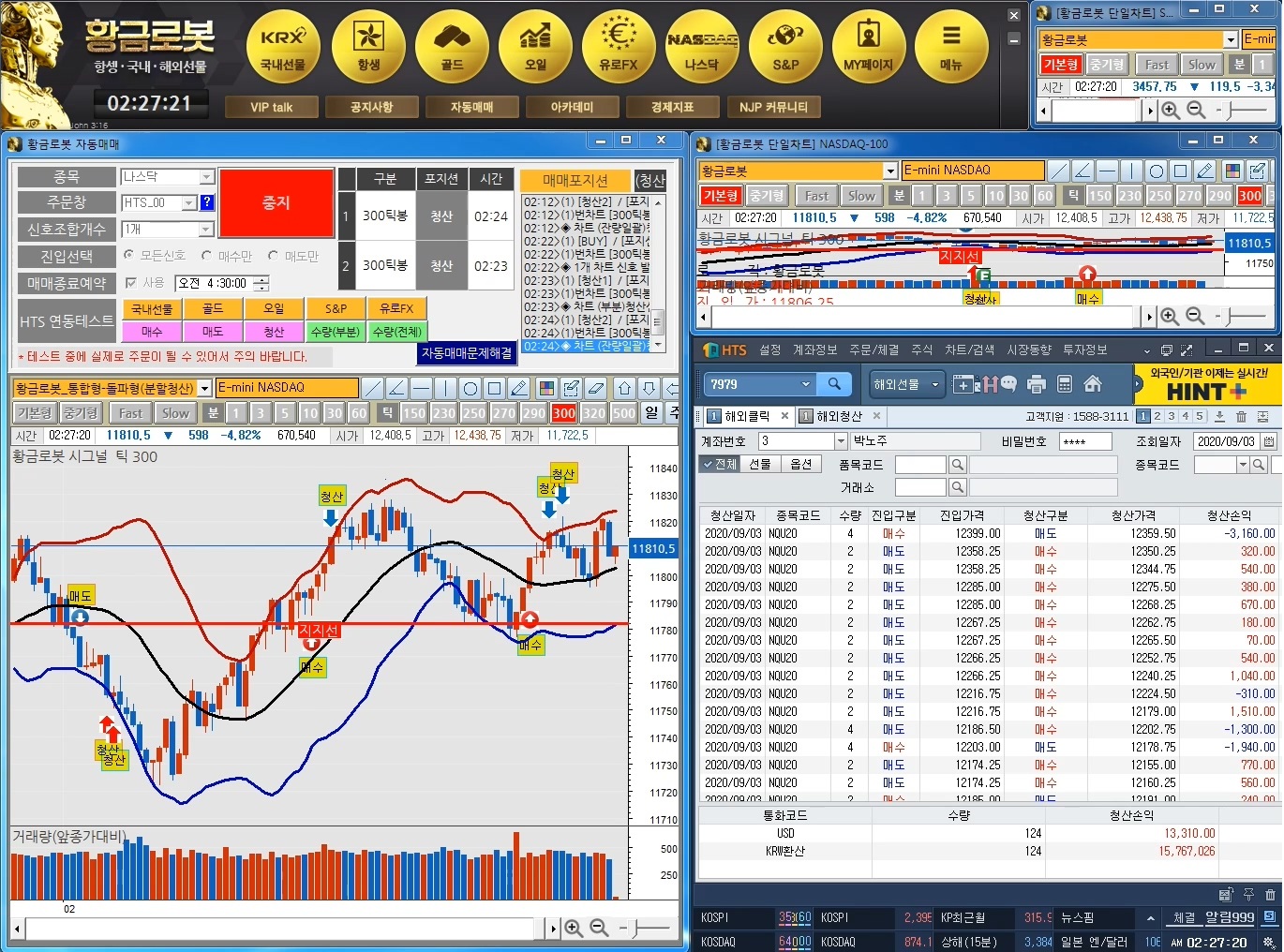1284x952 pixels.
Task: Click the HTS search magnifier button beside 7979
Action: tap(834, 384)
